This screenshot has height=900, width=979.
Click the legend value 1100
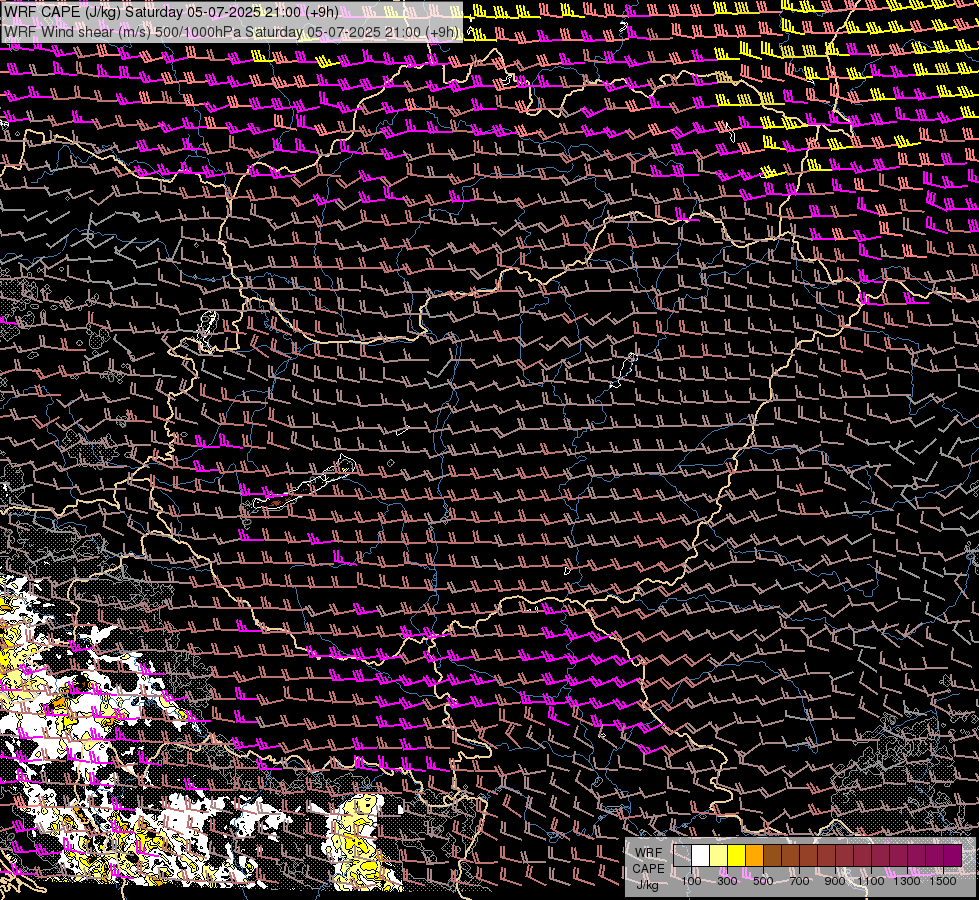[871, 881]
